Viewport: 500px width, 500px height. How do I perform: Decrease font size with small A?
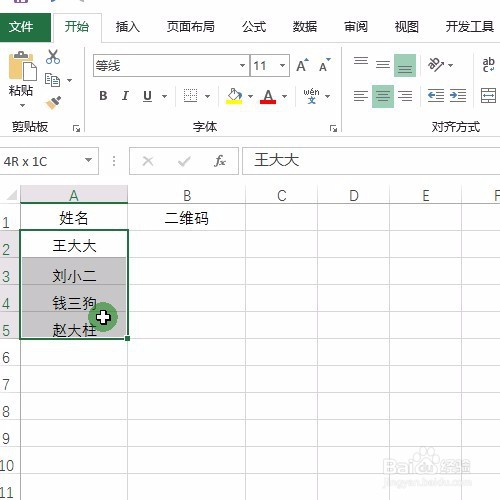324,65
